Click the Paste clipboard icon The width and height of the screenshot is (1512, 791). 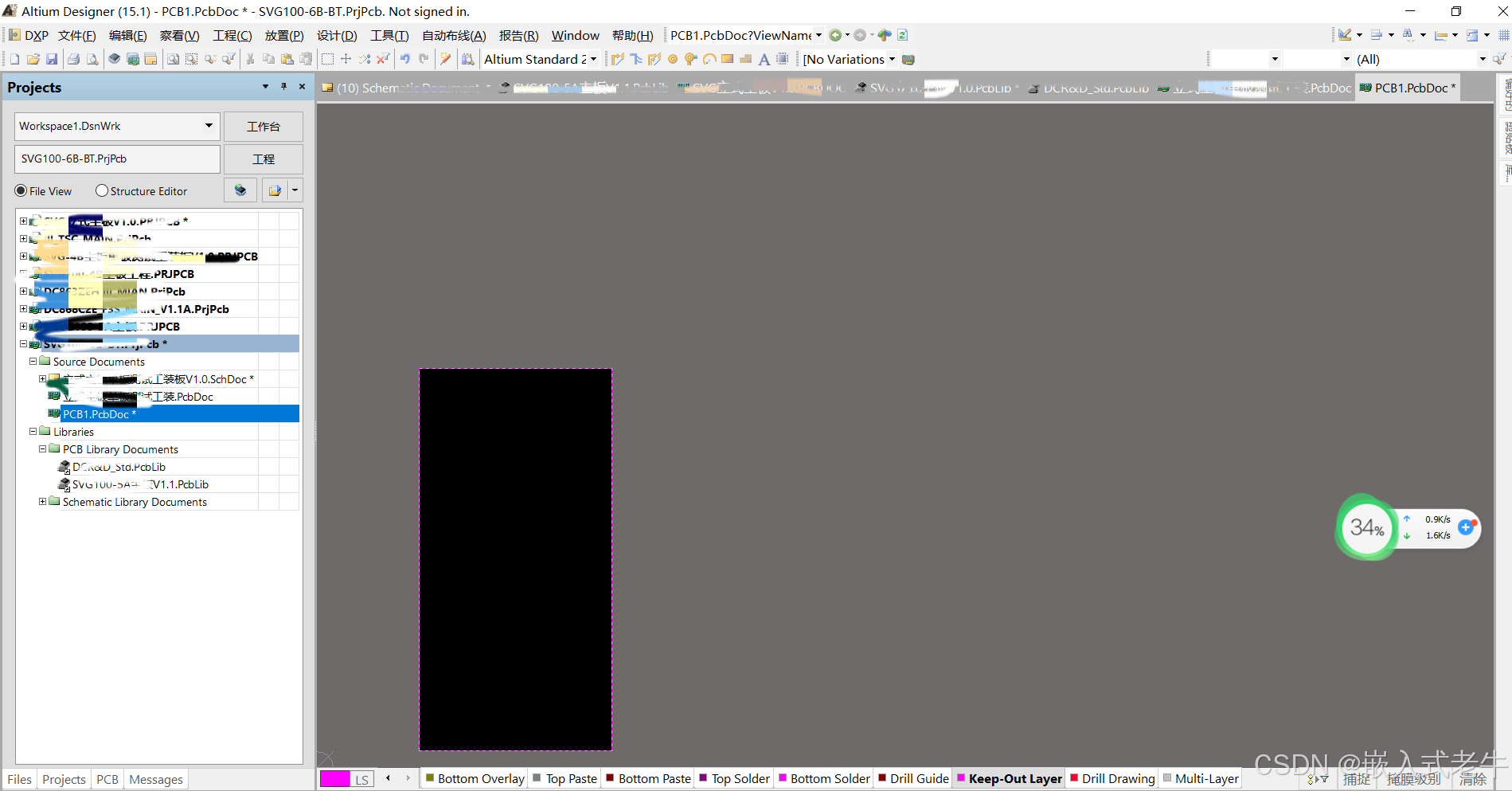click(x=287, y=59)
